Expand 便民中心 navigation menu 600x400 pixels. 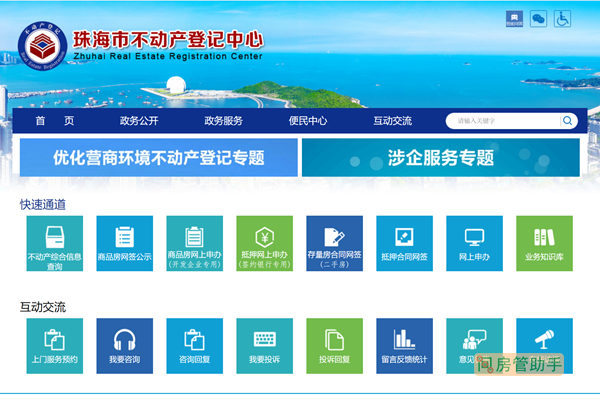coord(307,121)
